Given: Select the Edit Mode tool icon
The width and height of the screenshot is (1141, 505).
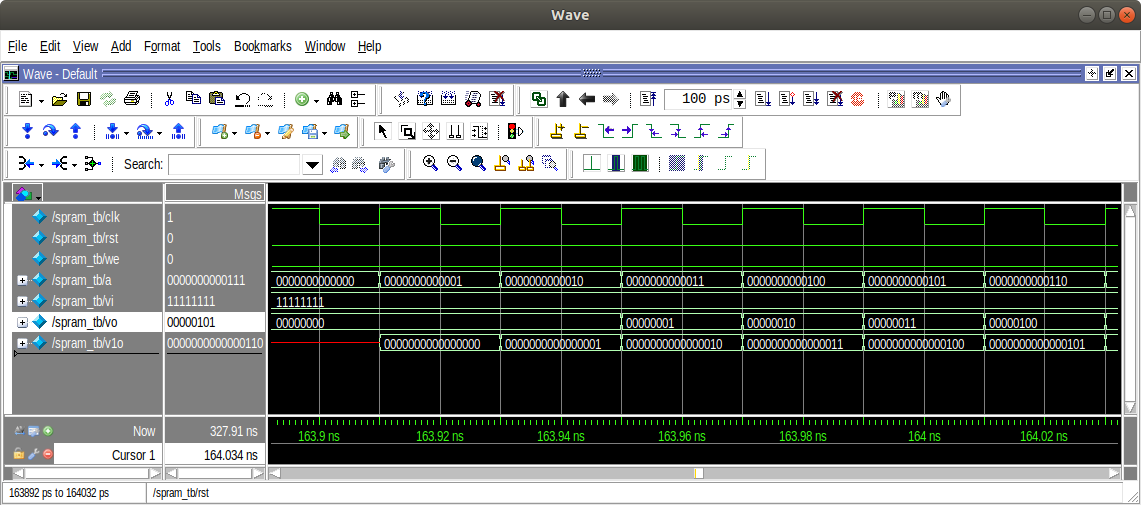Looking at the screenshot, I should [479, 132].
